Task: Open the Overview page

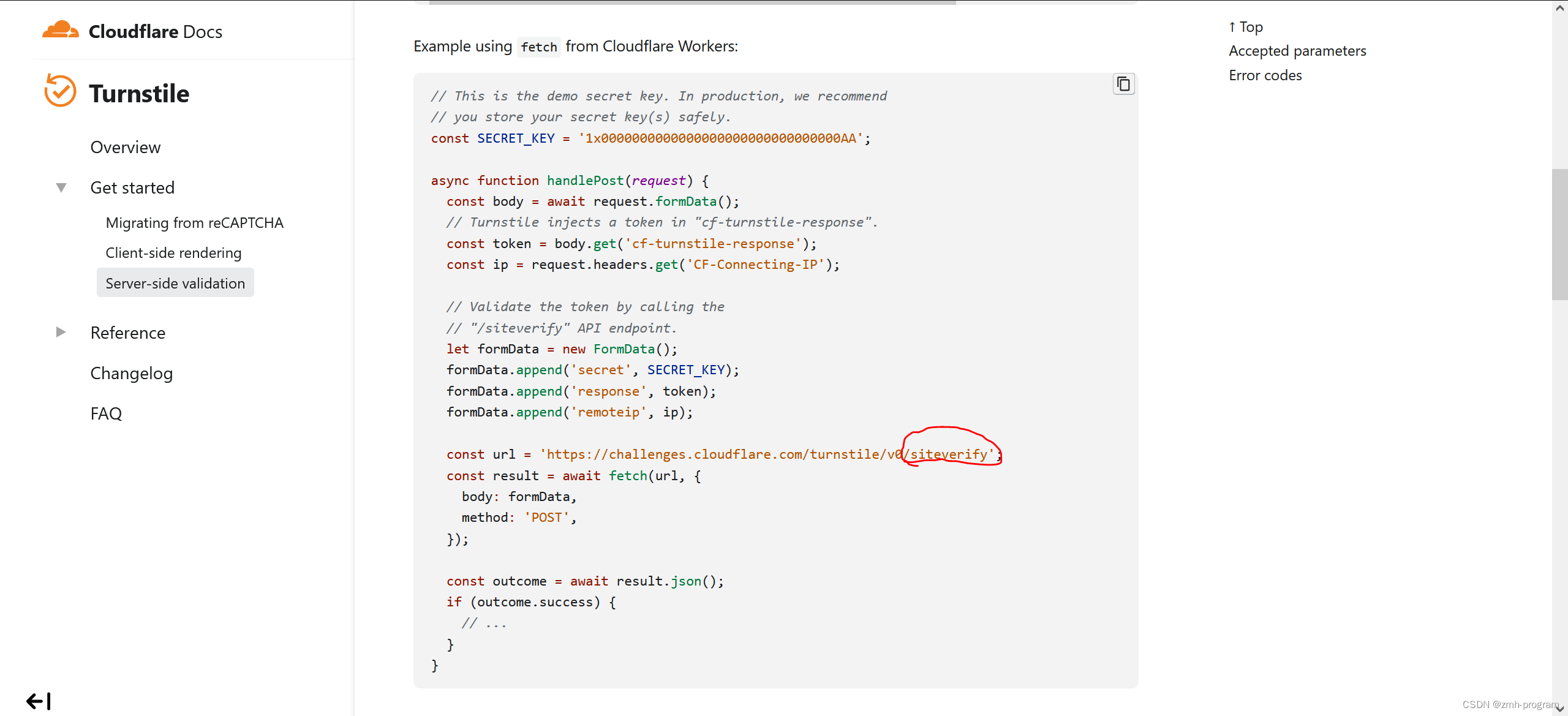Action: 125,146
